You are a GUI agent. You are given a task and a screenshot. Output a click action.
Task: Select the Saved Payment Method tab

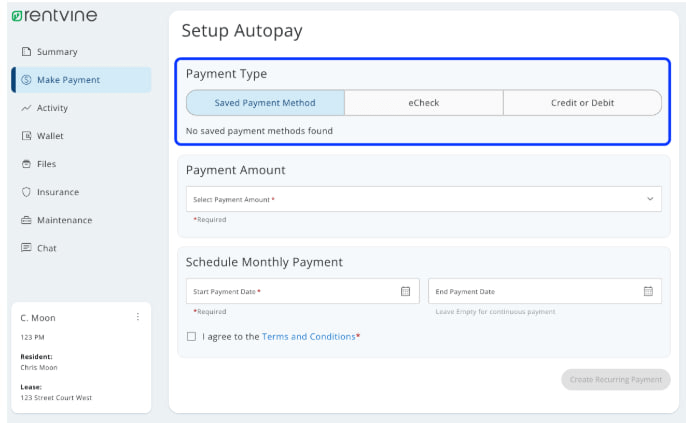coord(265,103)
